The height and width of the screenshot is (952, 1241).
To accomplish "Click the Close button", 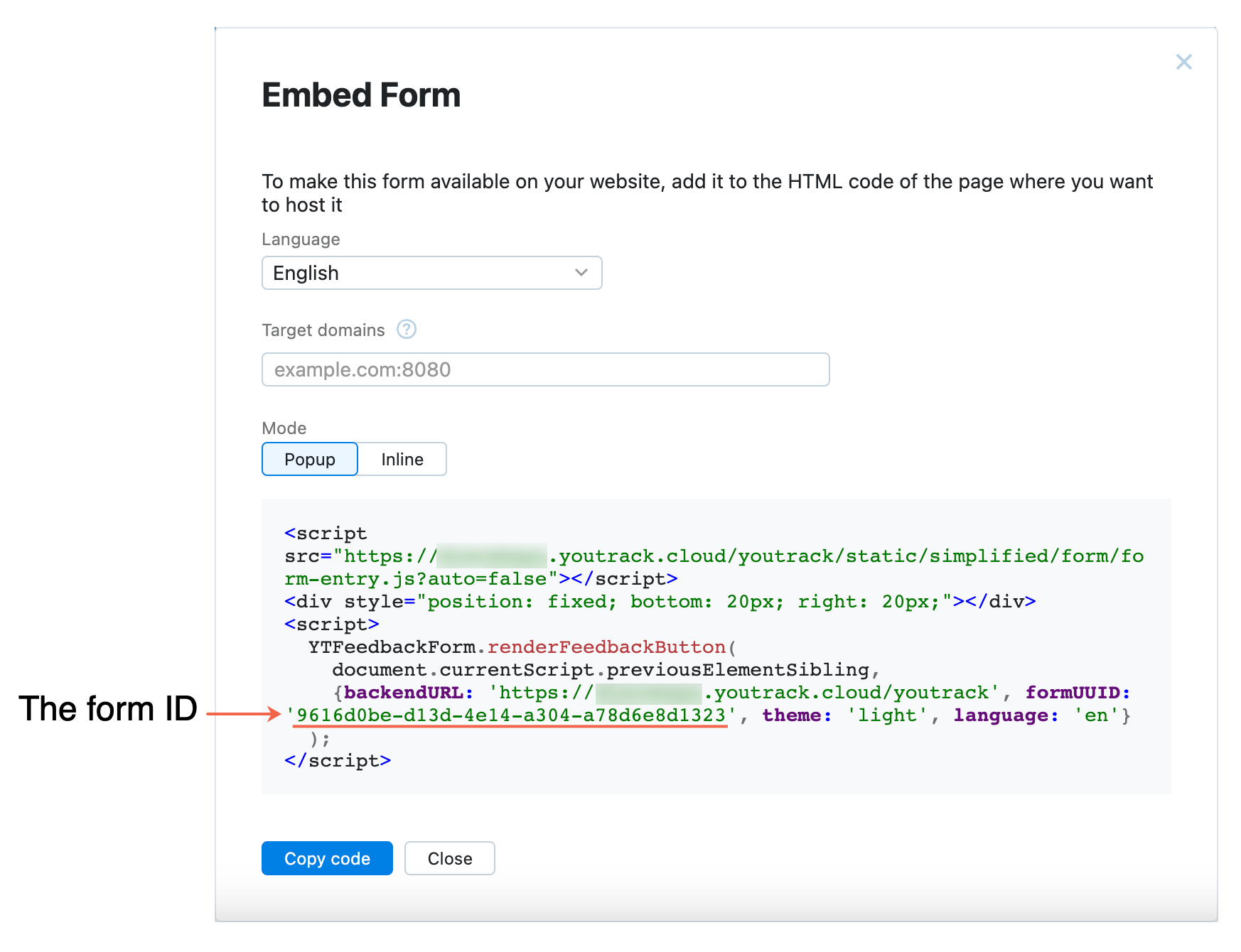I will (x=450, y=858).
